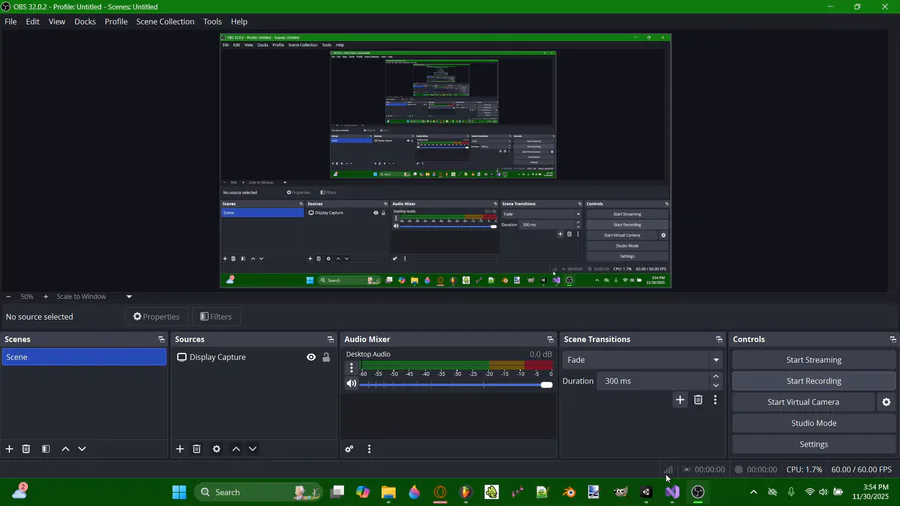Toggle the Display Capture lock
Viewport: 900px width, 506px height.
(x=326, y=357)
